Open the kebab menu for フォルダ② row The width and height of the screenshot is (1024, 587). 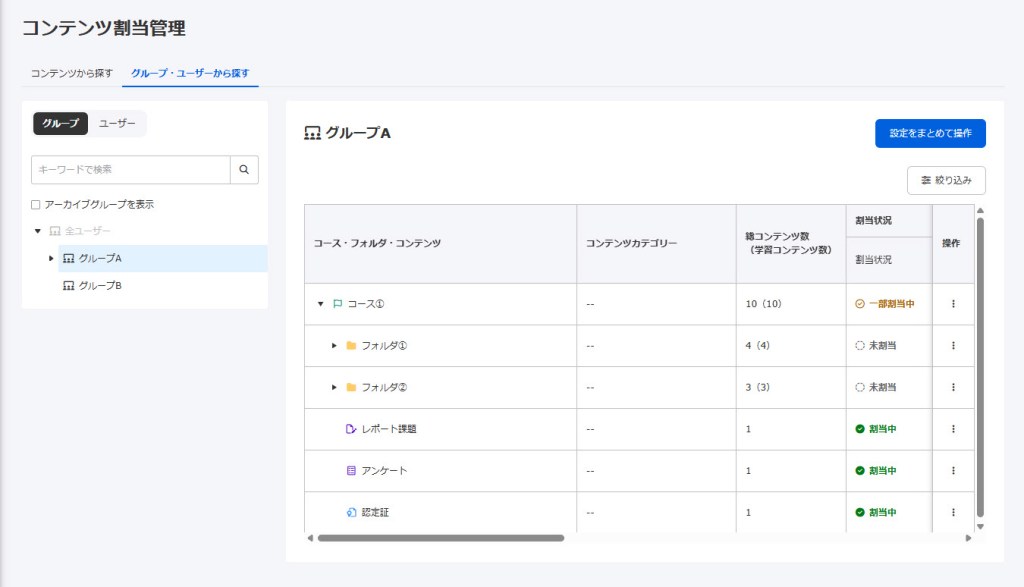click(953, 387)
